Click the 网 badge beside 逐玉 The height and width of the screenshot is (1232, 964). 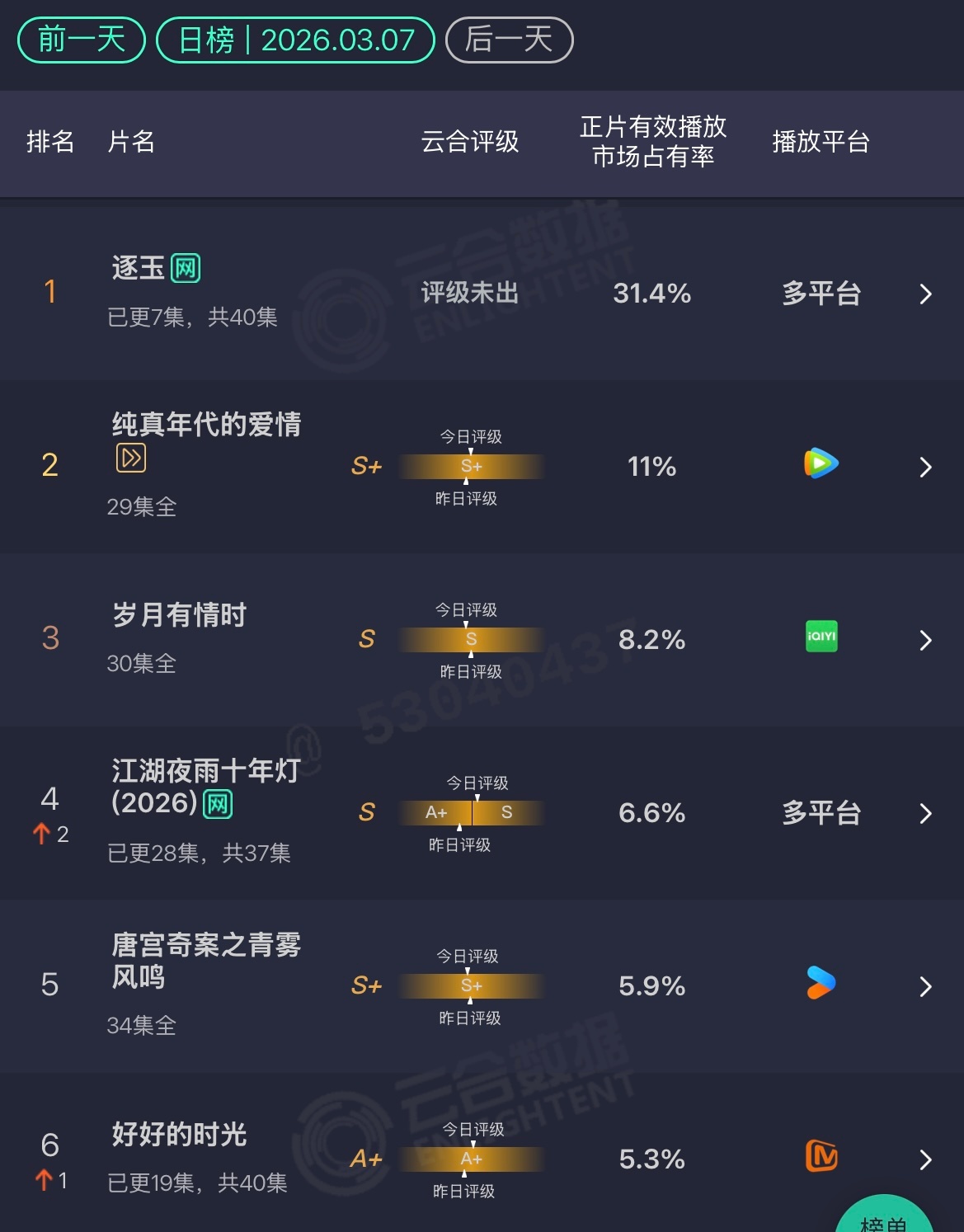[186, 268]
